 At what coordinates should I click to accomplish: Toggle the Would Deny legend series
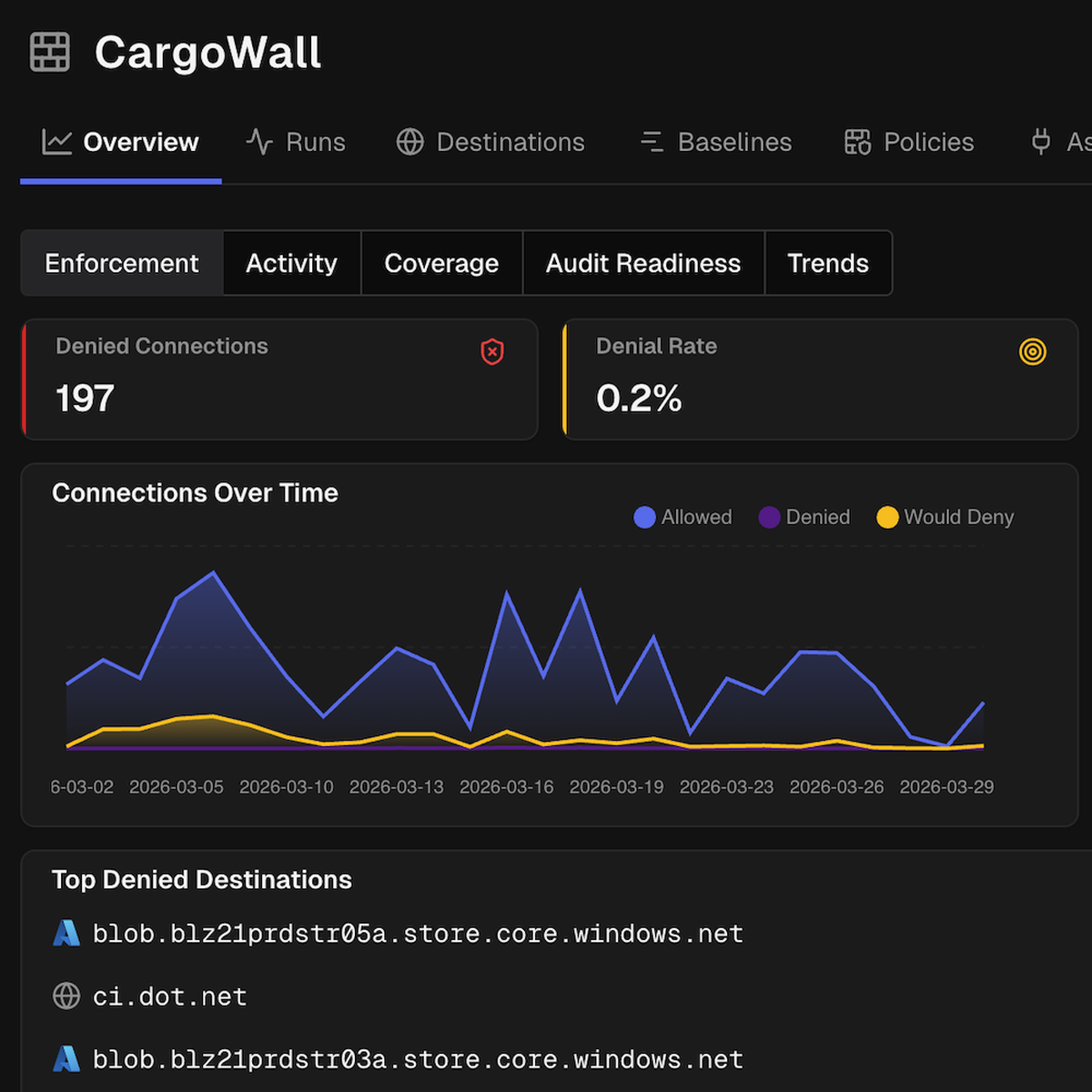[945, 517]
